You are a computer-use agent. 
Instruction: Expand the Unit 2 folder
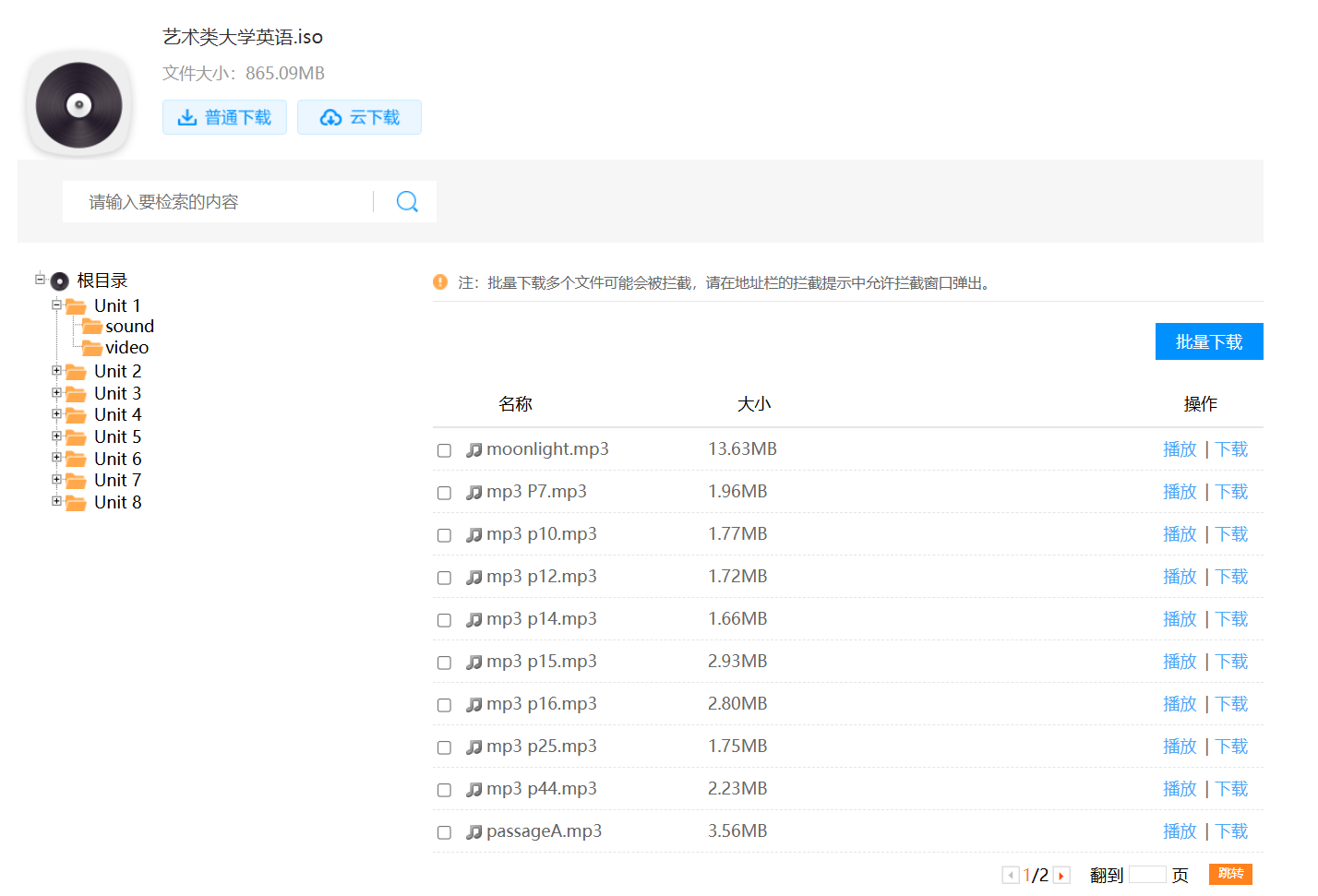57,371
